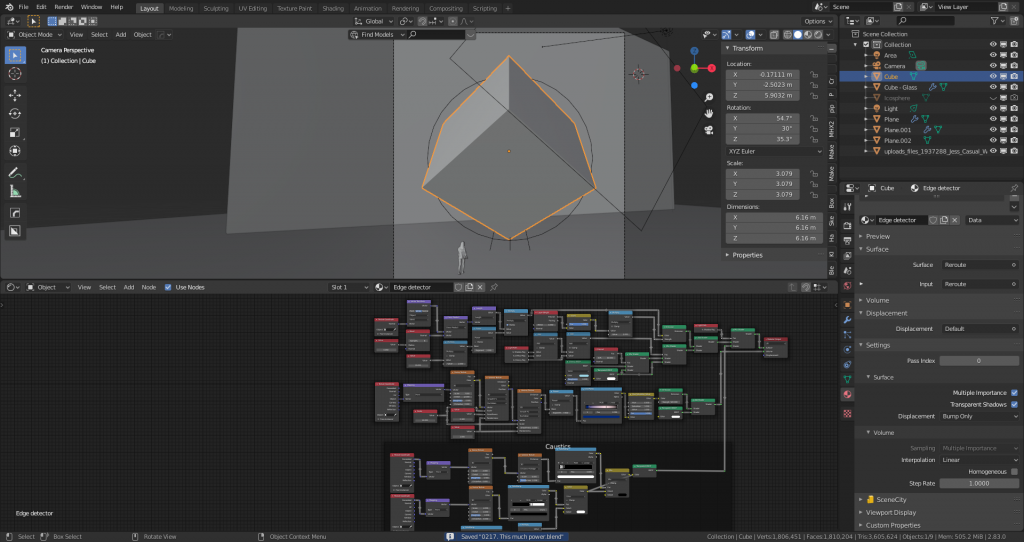Click the Find Models search type button
The image size is (1024, 542).
(x=377, y=35)
